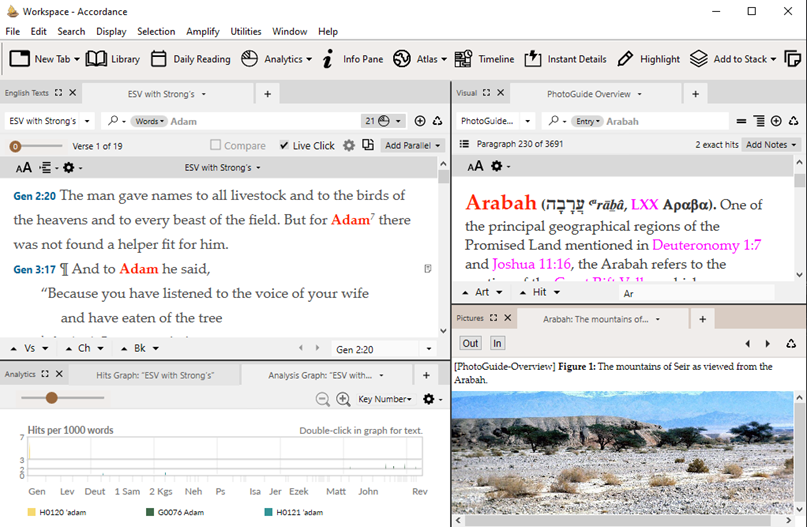The width and height of the screenshot is (807, 527).
Task: Open the Key Number dropdown
Action: click(385, 399)
